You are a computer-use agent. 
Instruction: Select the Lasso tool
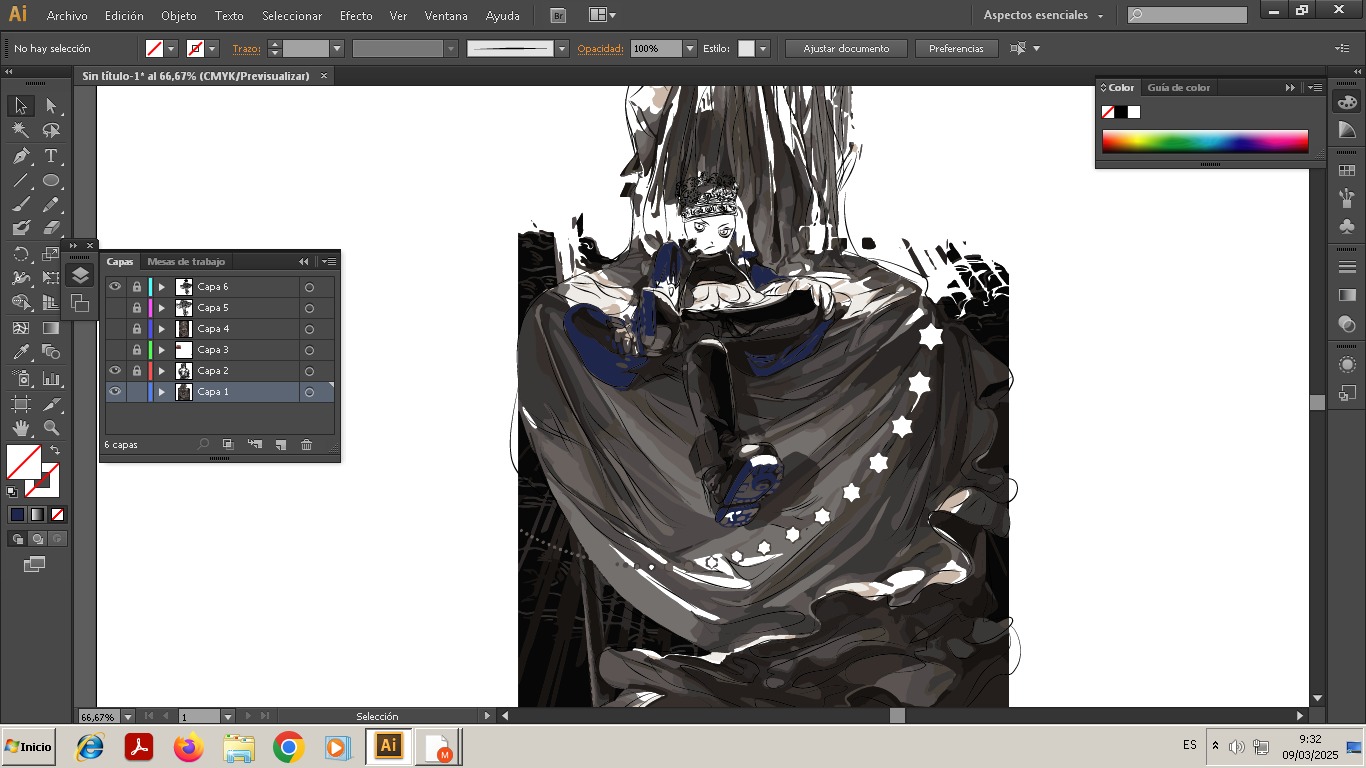click(x=51, y=131)
